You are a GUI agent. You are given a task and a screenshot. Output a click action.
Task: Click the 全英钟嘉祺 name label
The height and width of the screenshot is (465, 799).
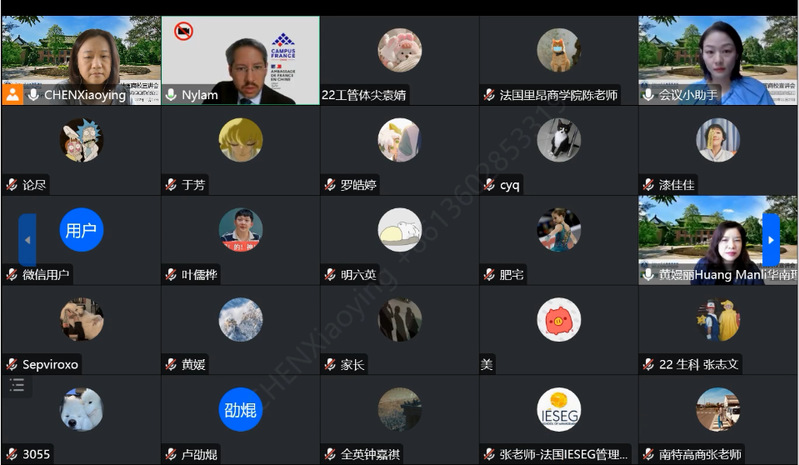coord(370,454)
